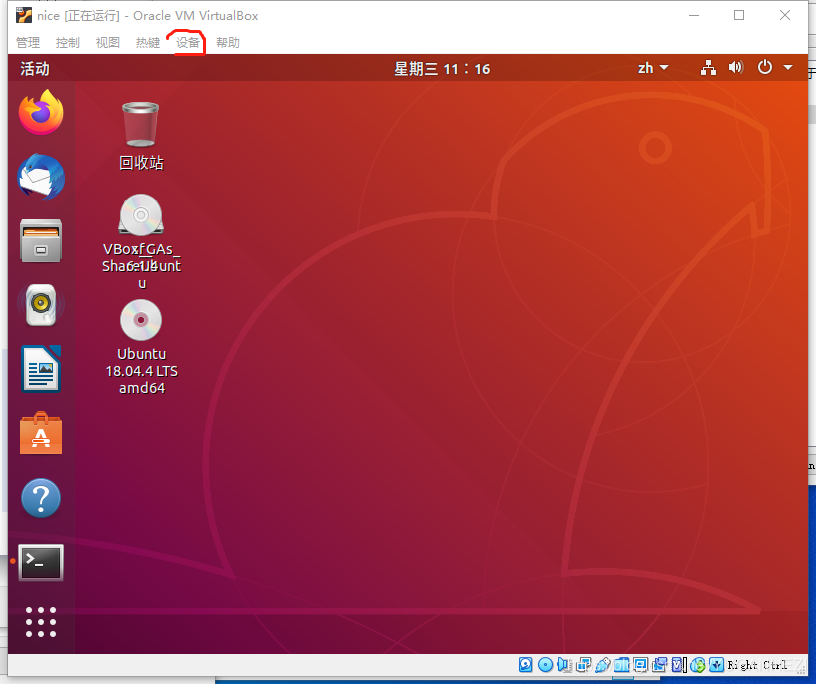Click the network adapters status icon
Image resolution: width=816 pixels, height=684 pixels.
583,665
